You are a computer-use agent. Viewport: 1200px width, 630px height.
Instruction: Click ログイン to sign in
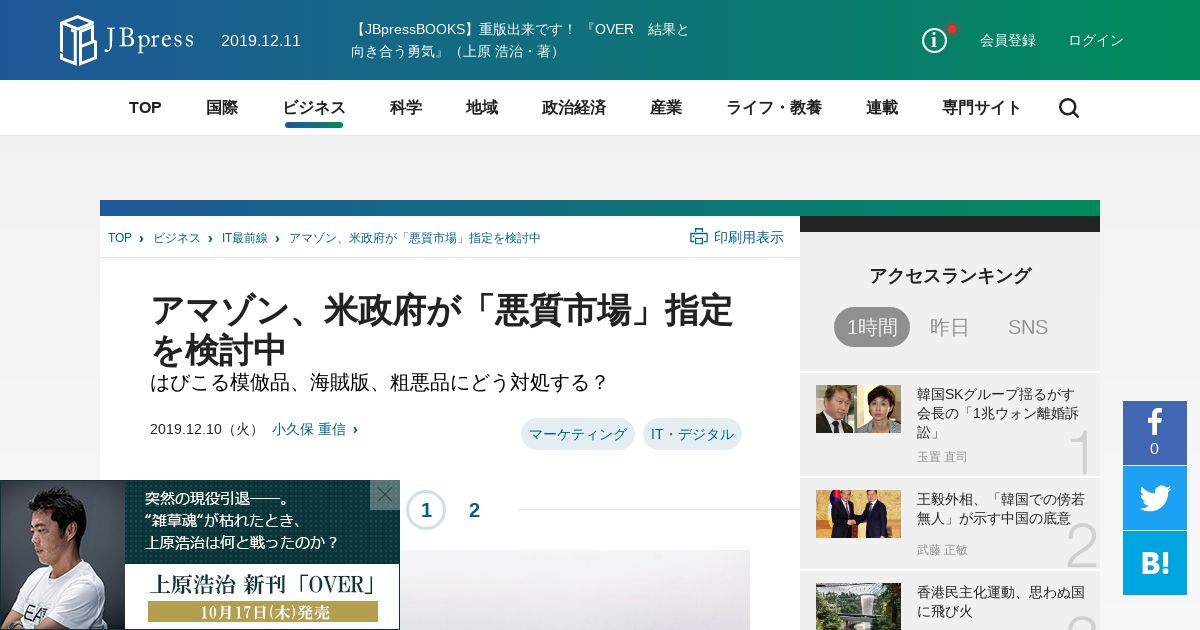[1096, 40]
